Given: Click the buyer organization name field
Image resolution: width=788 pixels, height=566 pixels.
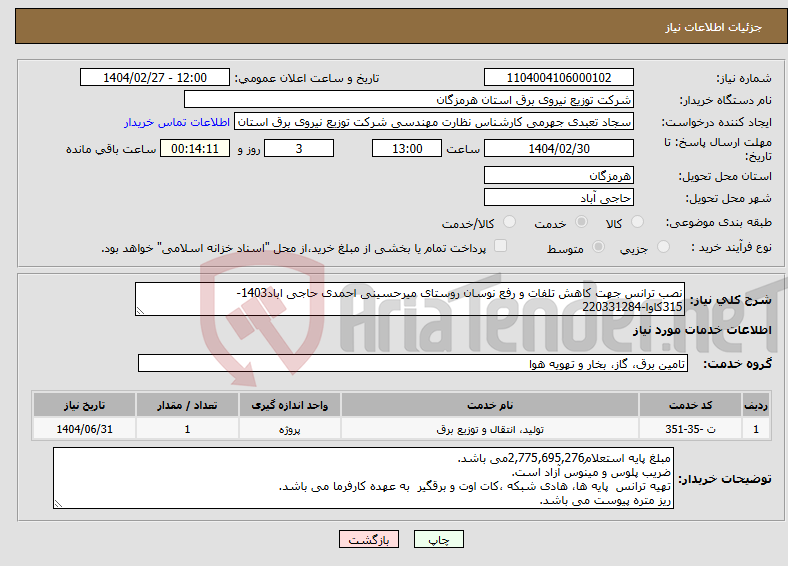Looking at the screenshot, I should pos(409,100).
